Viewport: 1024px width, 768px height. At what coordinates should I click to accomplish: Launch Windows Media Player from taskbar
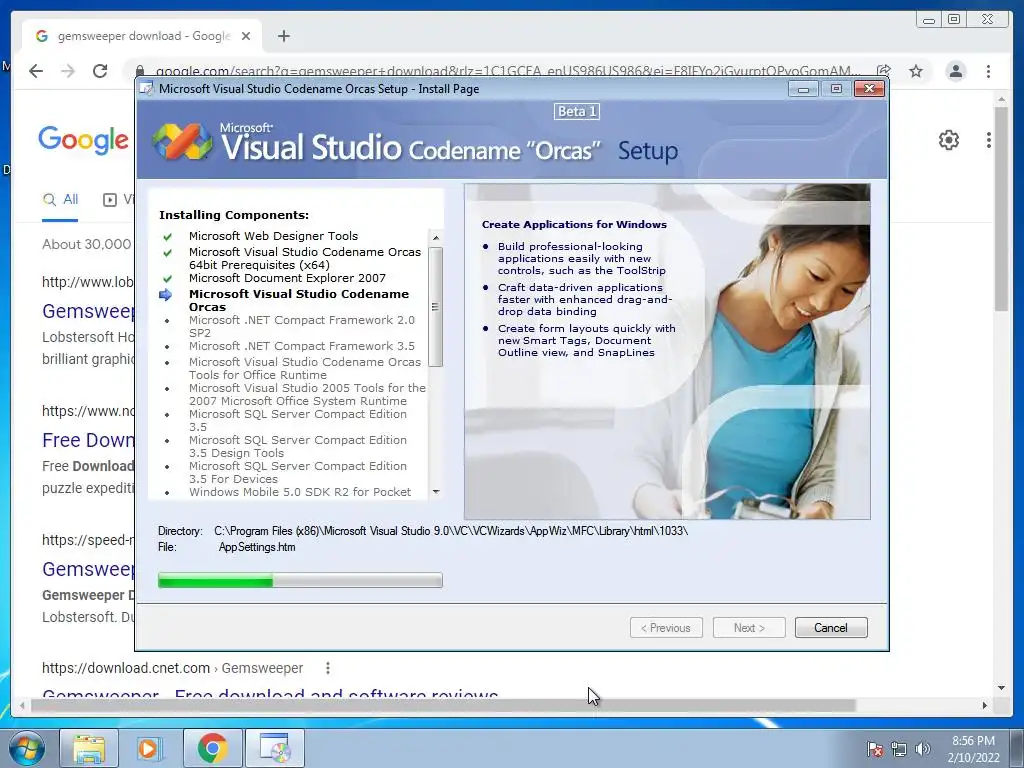[x=150, y=748]
